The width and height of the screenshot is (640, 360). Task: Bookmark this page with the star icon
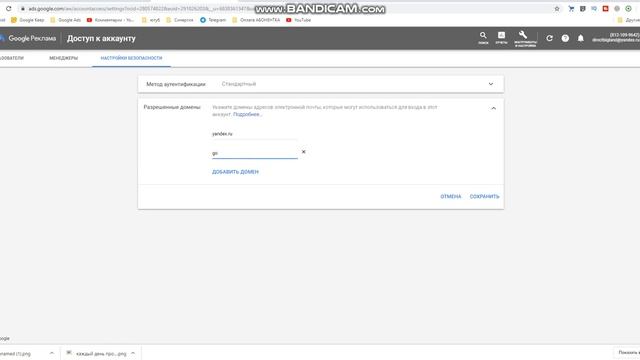(x=557, y=9)
